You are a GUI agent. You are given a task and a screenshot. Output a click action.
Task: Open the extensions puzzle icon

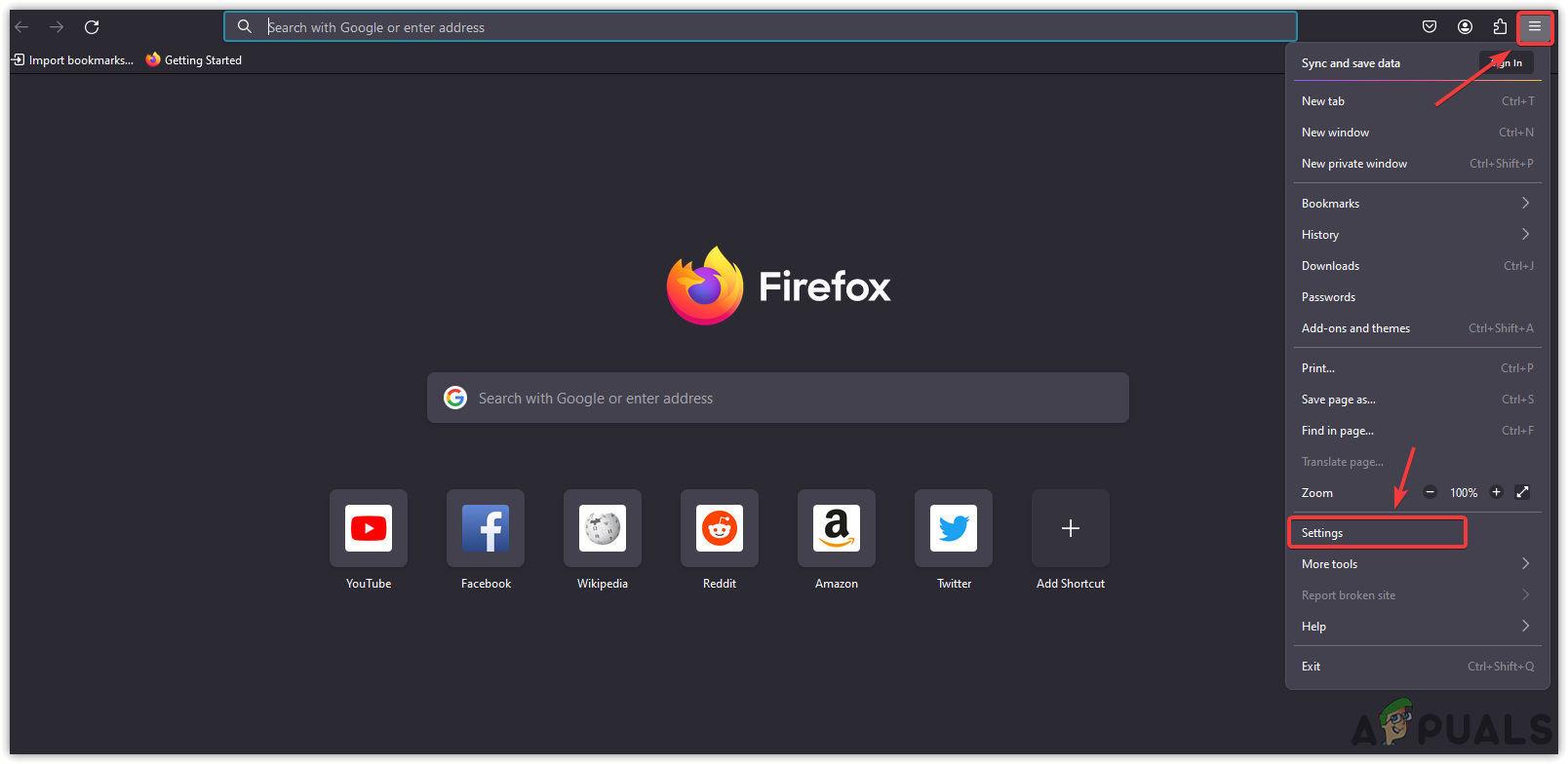1500,27
